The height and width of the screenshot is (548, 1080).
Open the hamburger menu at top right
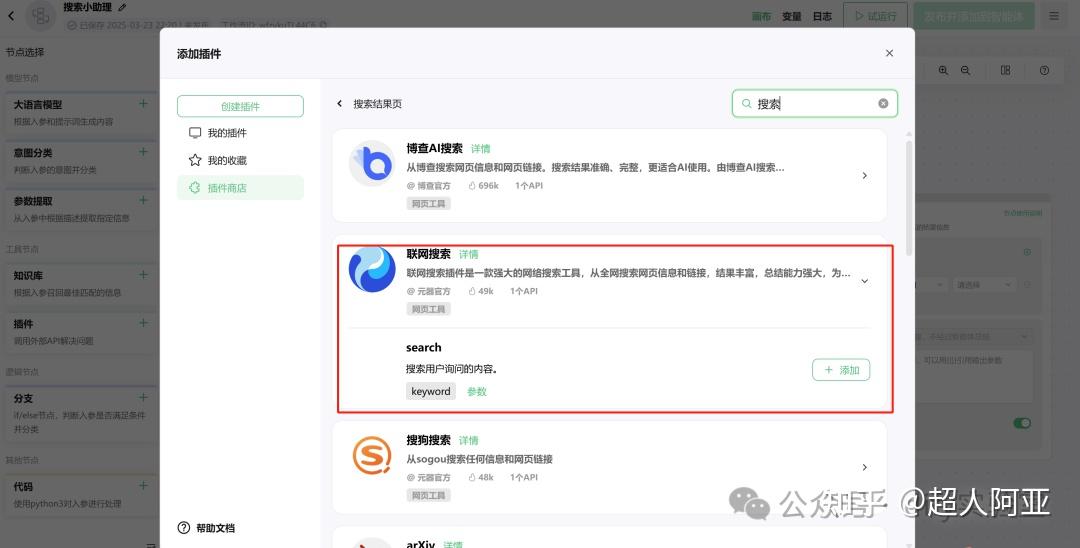pyautogui.click(x=1054, y=16)
